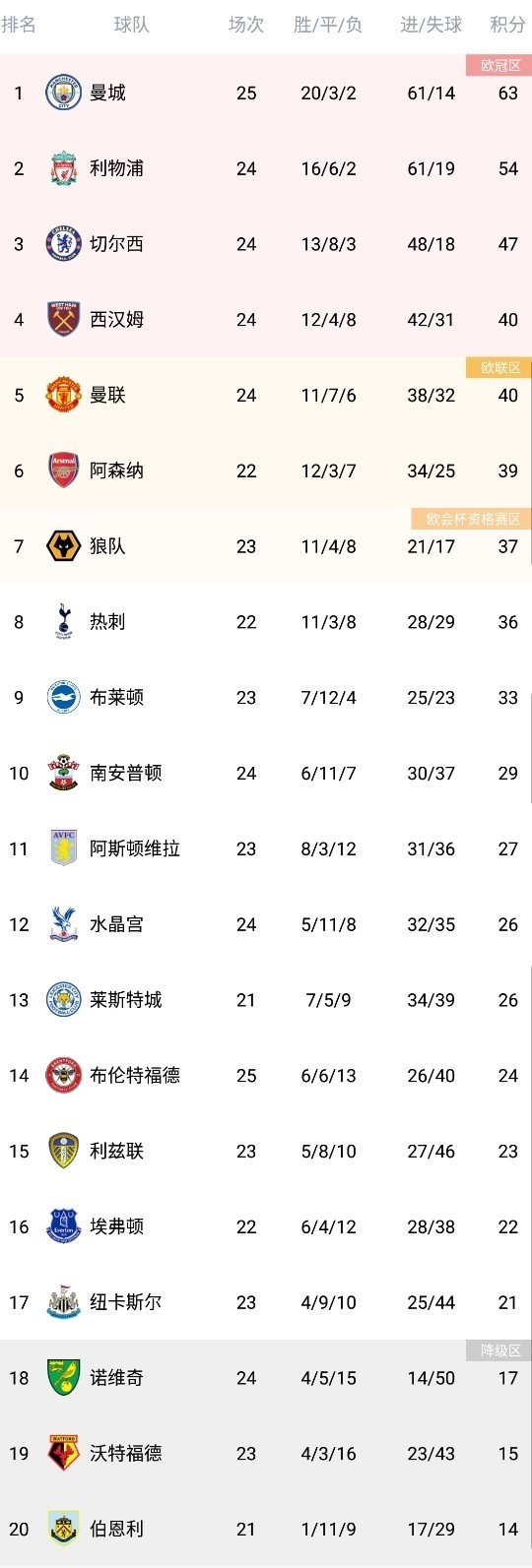Click the 积分 column header

pos(507,25)
